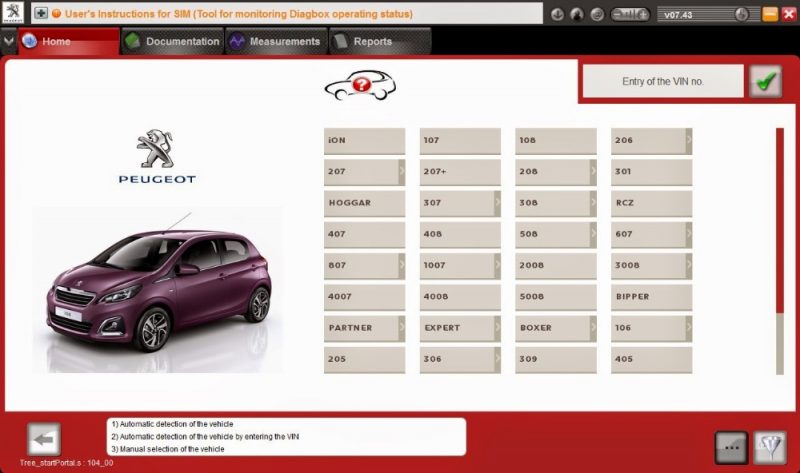Expand the 508 model variants arrow
Image resolution: width=800 pixels, height=473 pixels.
(x=593, y=234)
